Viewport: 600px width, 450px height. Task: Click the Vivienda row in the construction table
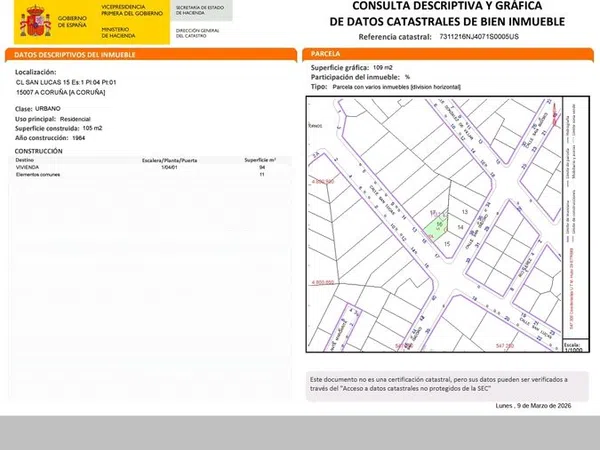pyautogui.click(x=28, y=167)
